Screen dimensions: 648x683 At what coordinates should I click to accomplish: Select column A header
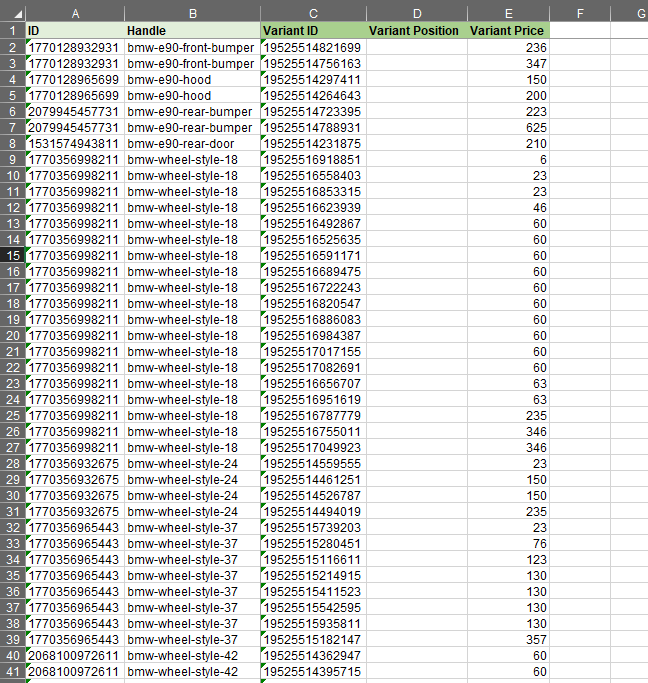[x=75, y=14]
